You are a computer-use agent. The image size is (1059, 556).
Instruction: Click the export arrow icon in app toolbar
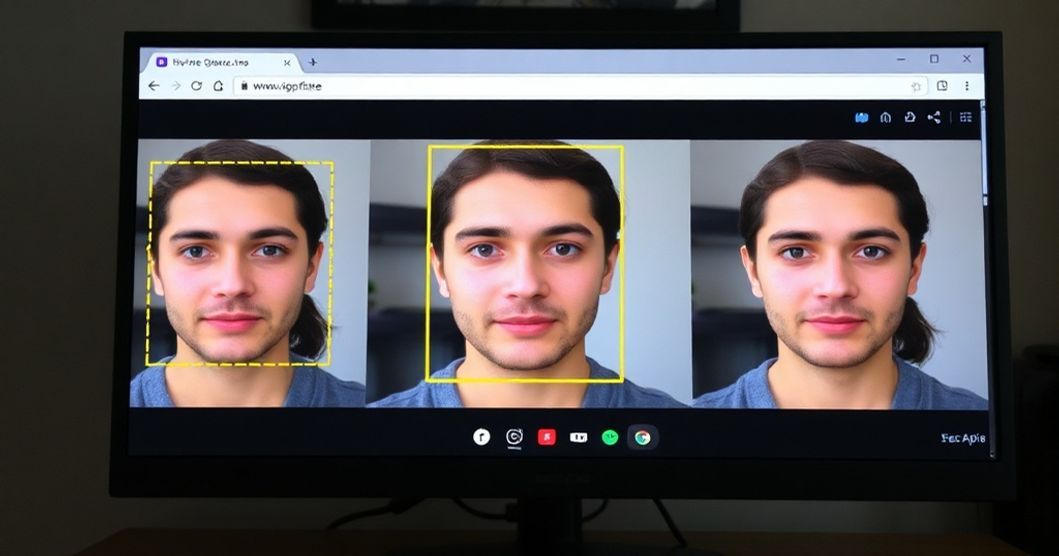point(910,117)
